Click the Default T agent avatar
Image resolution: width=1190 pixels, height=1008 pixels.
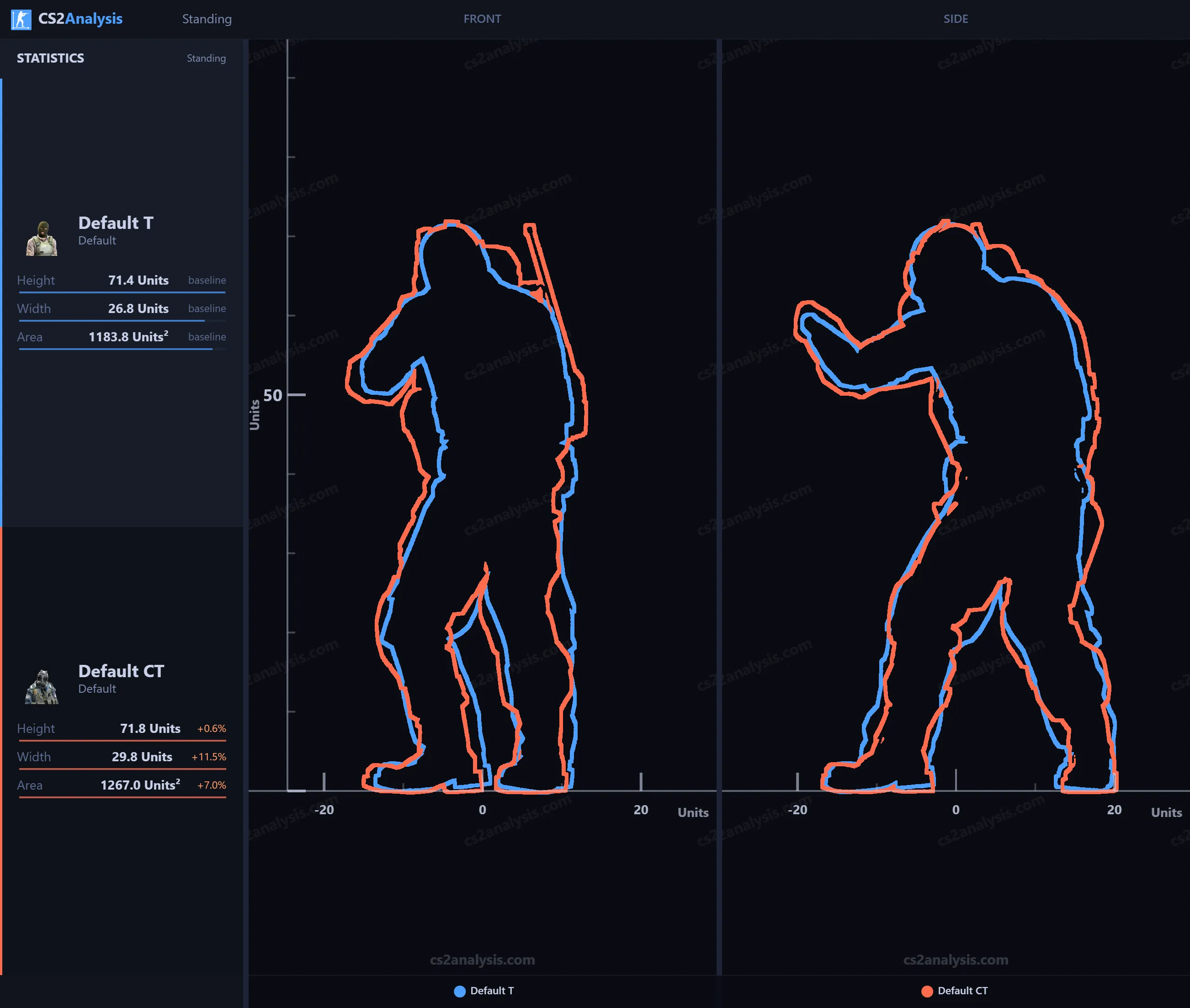[x=42, y=238]
